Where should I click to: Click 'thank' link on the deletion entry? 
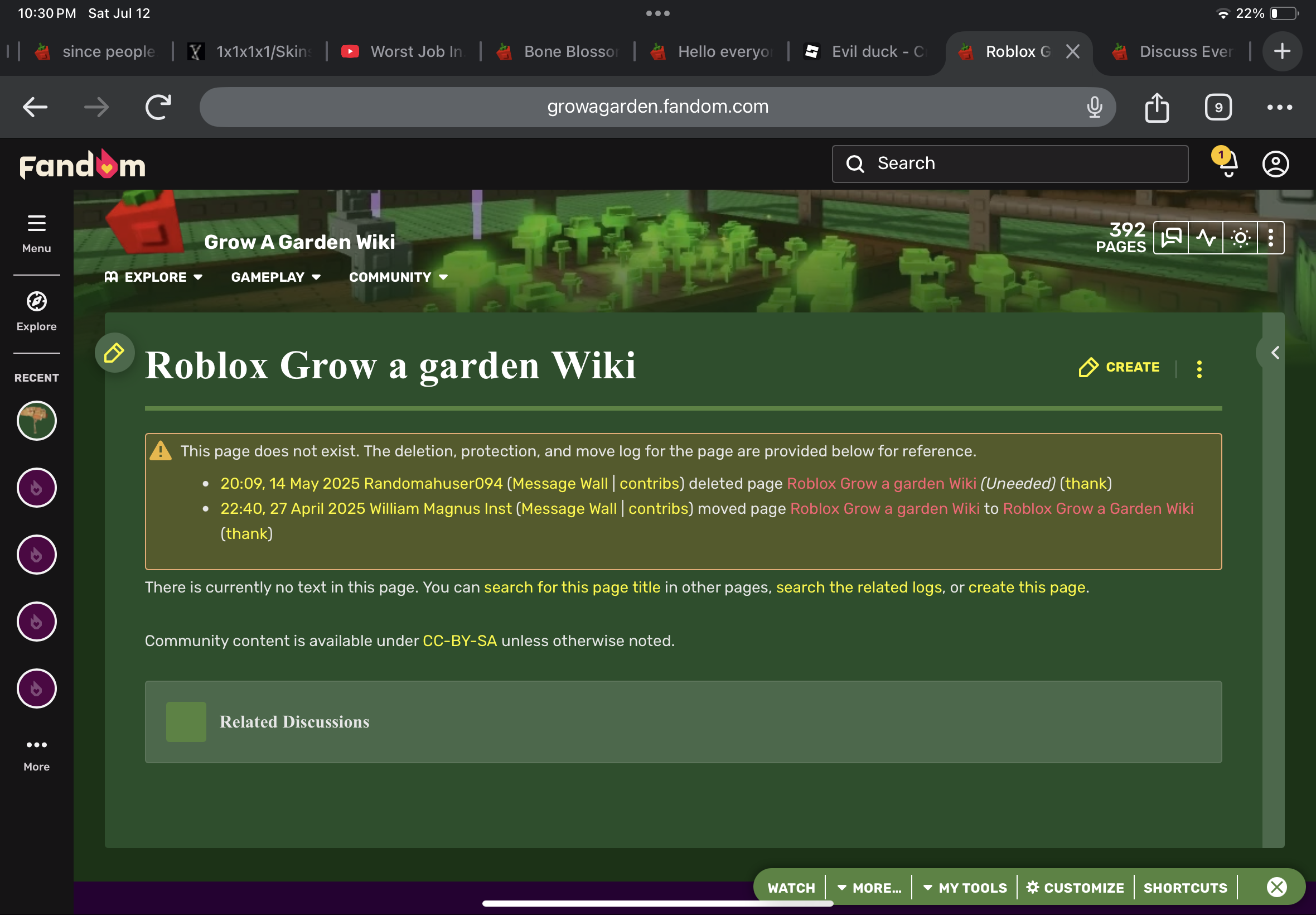(1086, 483)
